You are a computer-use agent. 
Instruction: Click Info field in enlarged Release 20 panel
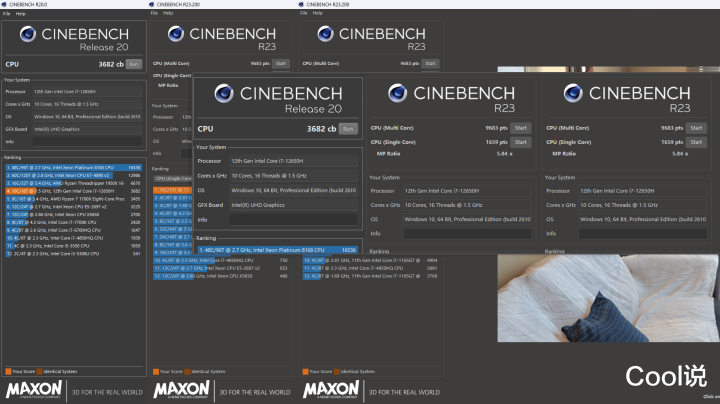293,220
